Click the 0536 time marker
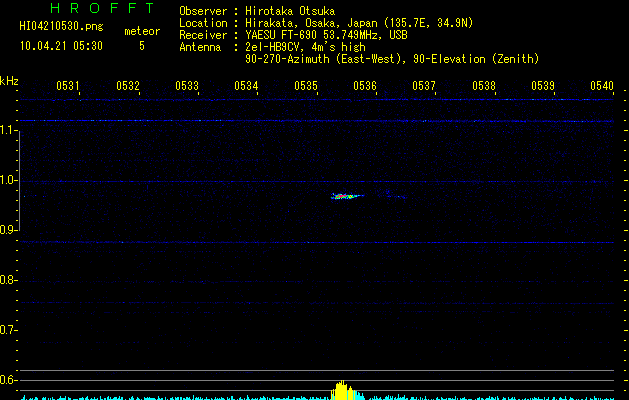Viewport: 629px width, 400px height. [365, 86]
